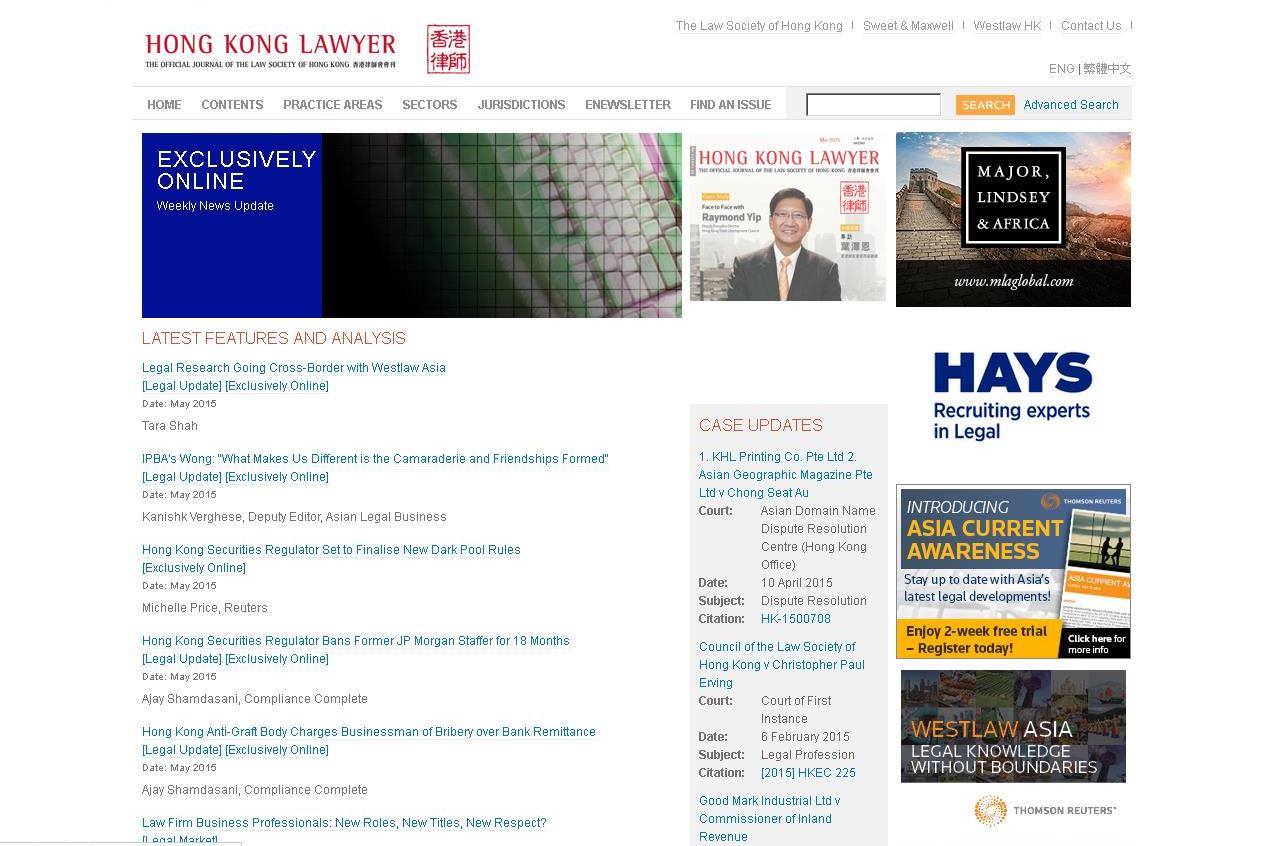The height and width of the screenshot is (846, 1262).
Task: Open the HOME menu item
Action: pos(164,104)
